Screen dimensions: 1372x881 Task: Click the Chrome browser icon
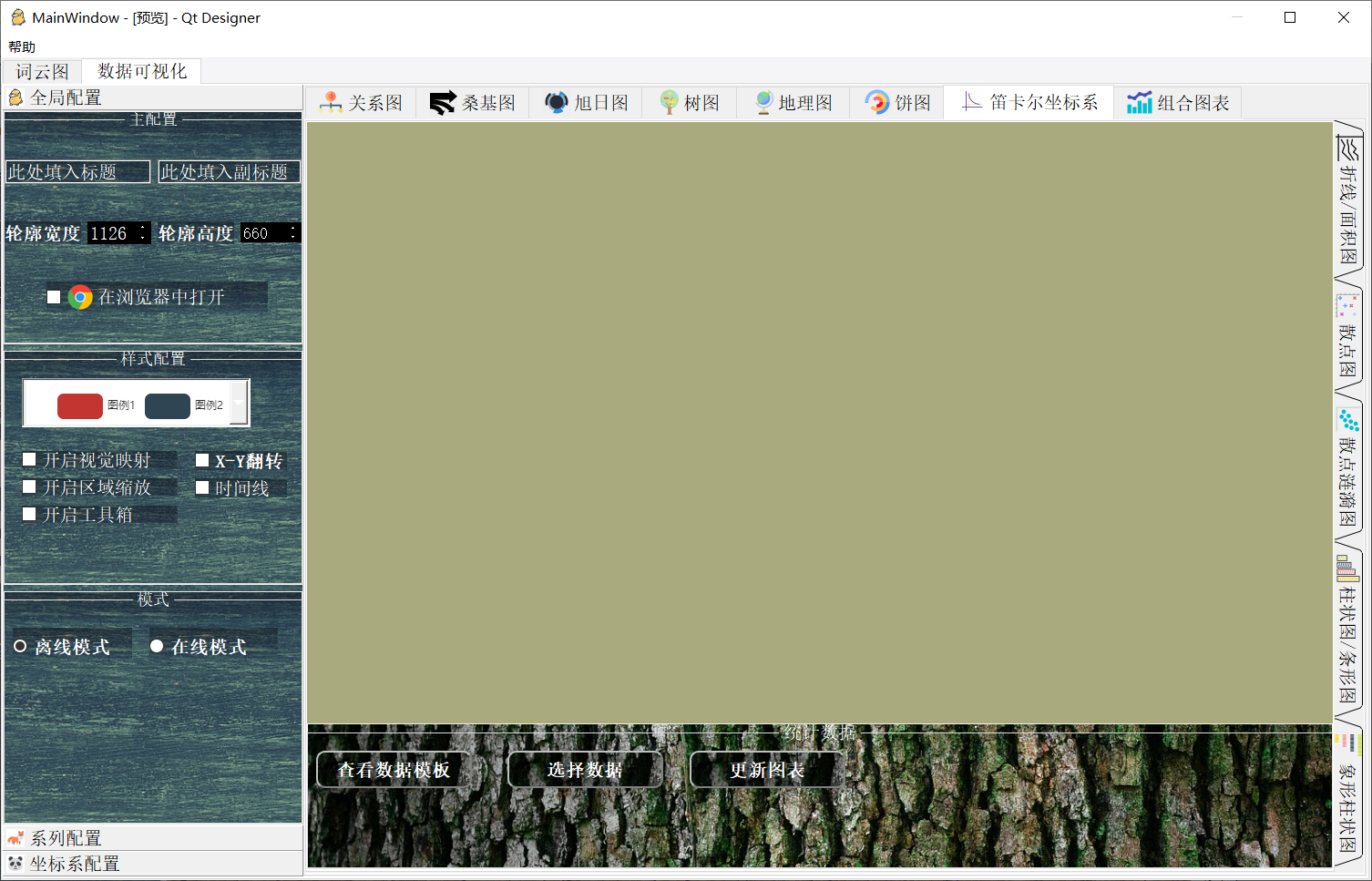80,297
